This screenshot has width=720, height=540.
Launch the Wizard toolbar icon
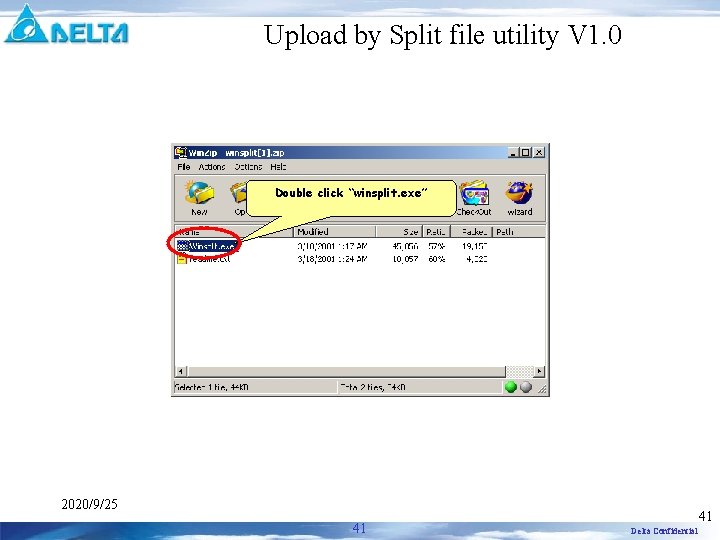(519, 197)
